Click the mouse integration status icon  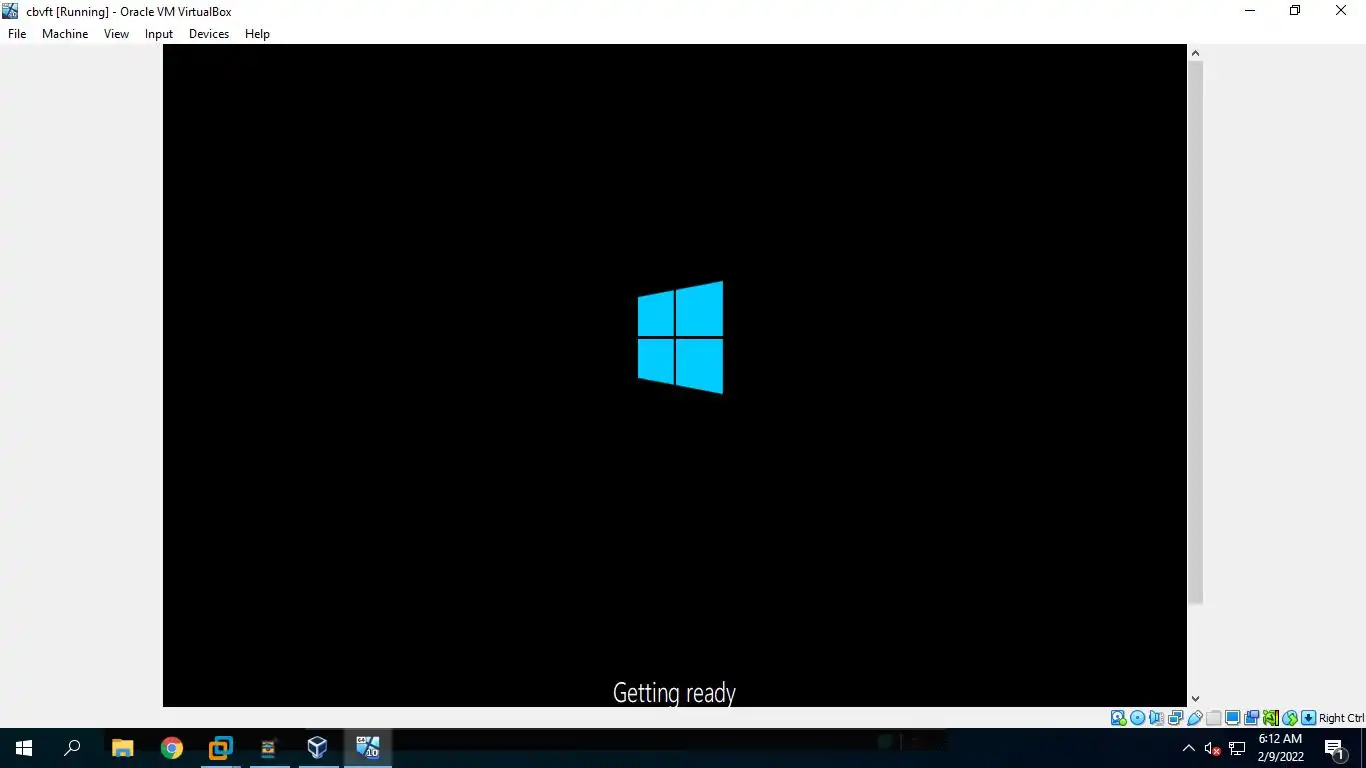(x=1290, y=718)
